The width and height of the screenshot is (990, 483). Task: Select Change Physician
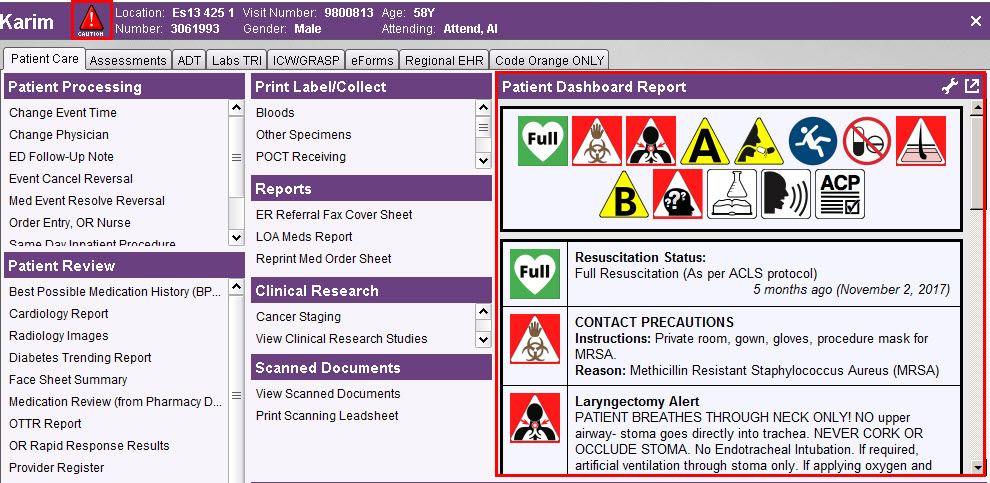[x=59, y=135]
